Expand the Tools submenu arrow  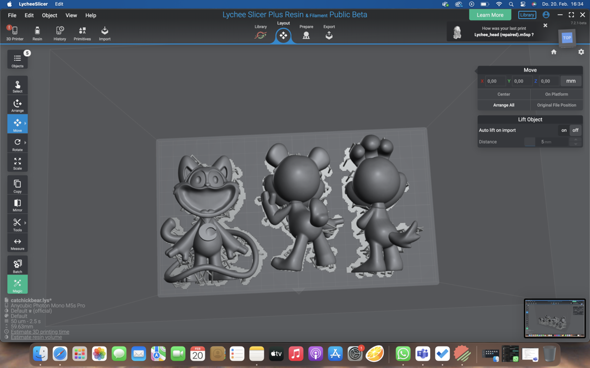(x=25, y=223)
